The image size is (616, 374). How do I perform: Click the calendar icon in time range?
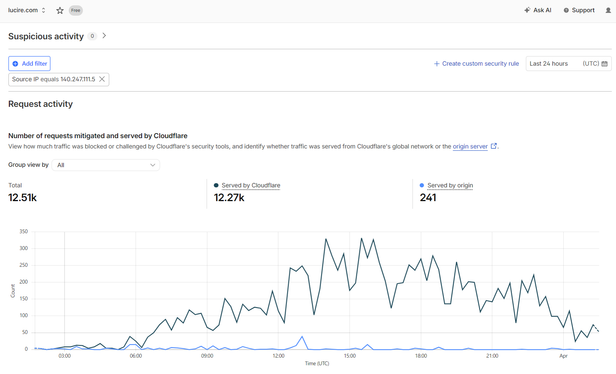pyautogui.click(x=605, y=64)
